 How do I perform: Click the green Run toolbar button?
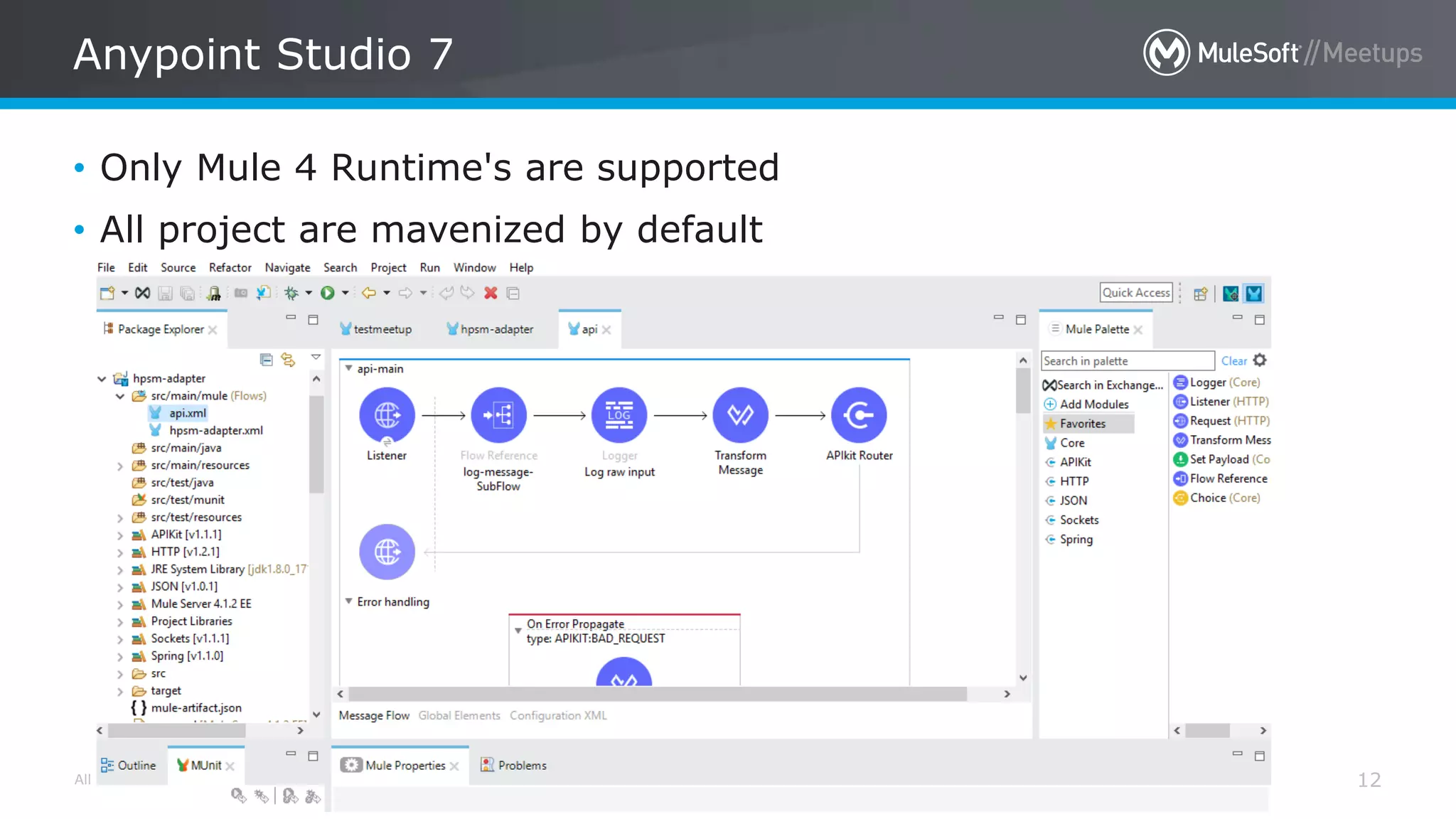328,293
